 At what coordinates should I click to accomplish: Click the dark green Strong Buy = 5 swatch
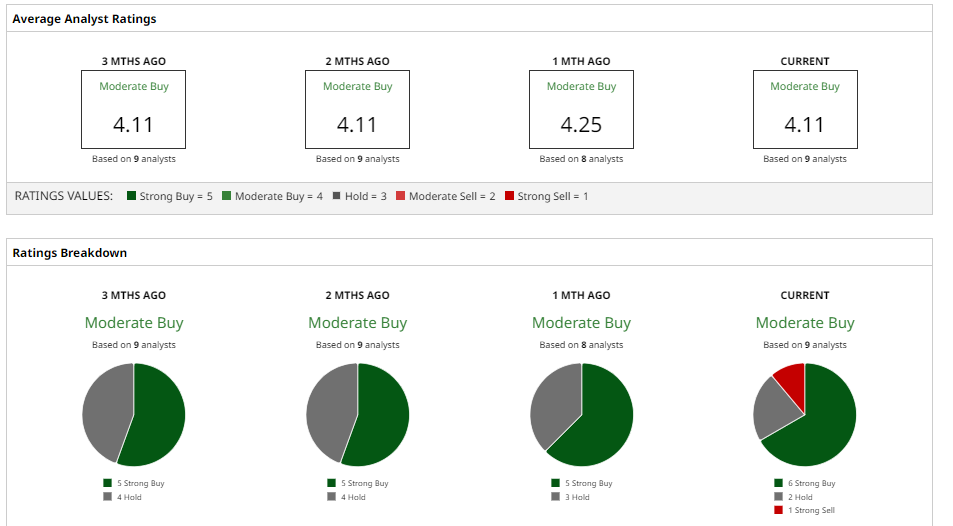click(x=131, y=197)
